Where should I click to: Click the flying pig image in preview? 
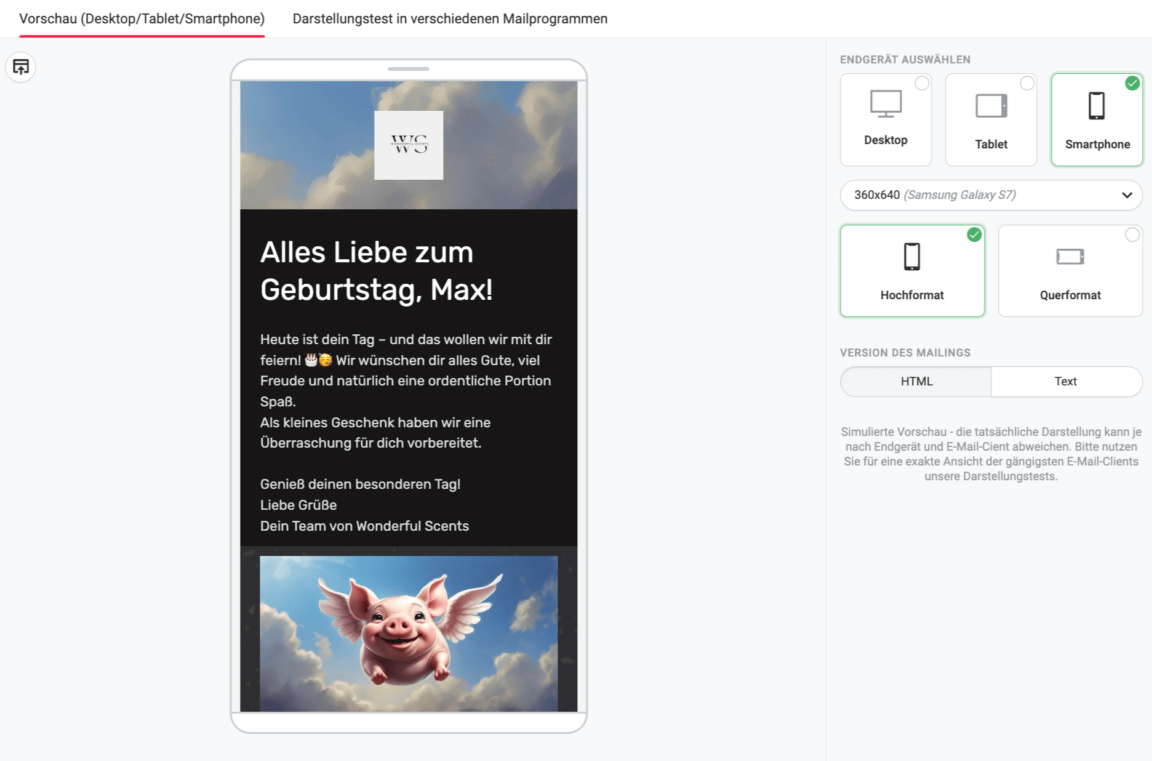[x=408, y=632]
